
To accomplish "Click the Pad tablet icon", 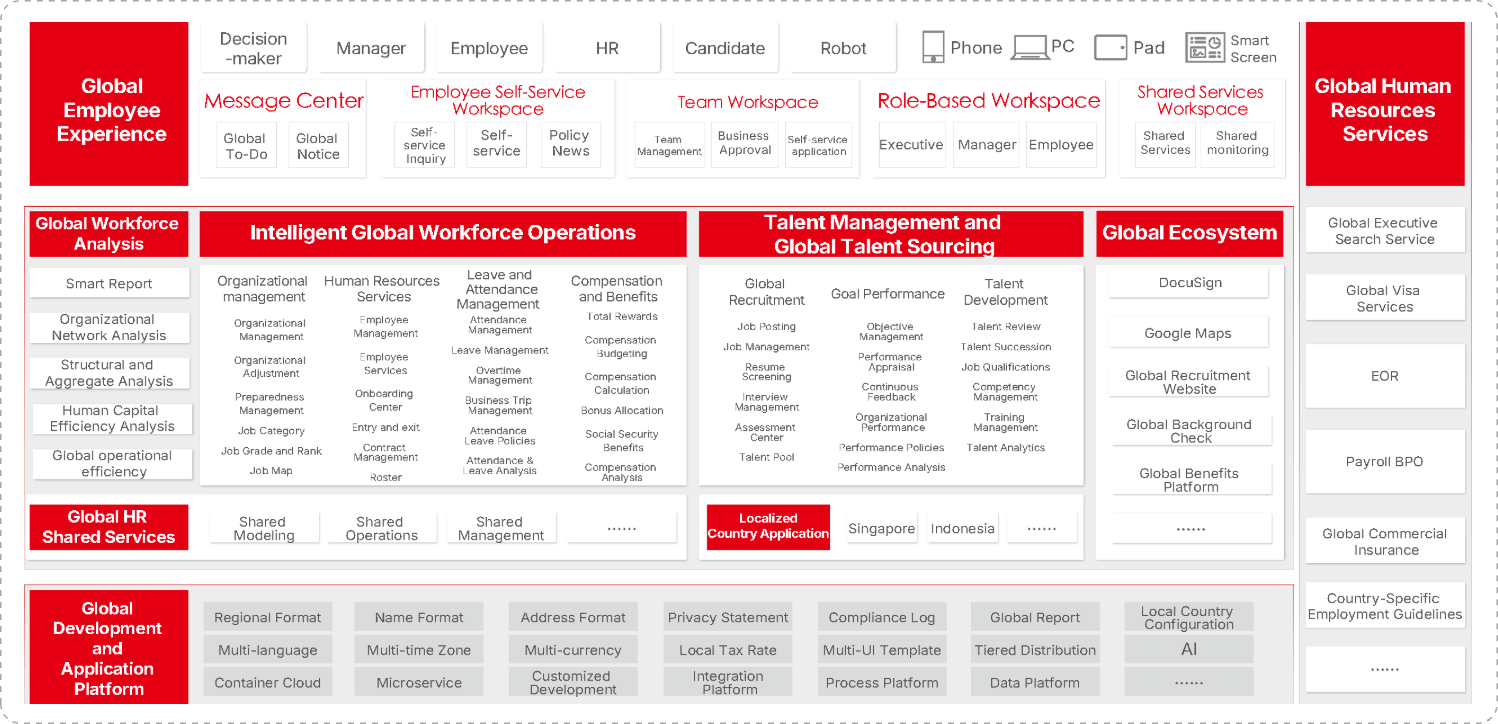I will [x=1110, y=47].
